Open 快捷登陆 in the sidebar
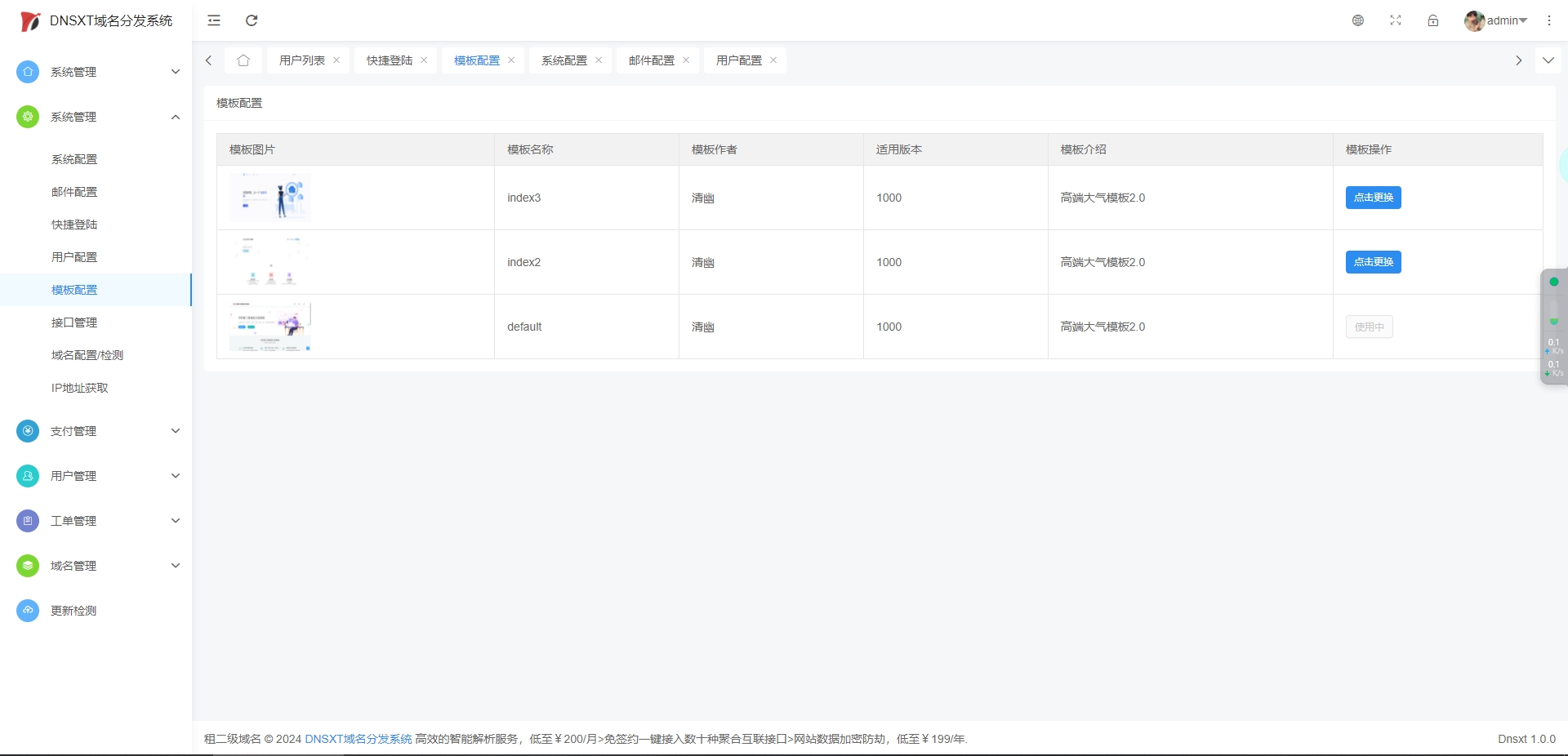This screenshot has width=1568, height=756. pyautogui.click(x=96, y=225)
